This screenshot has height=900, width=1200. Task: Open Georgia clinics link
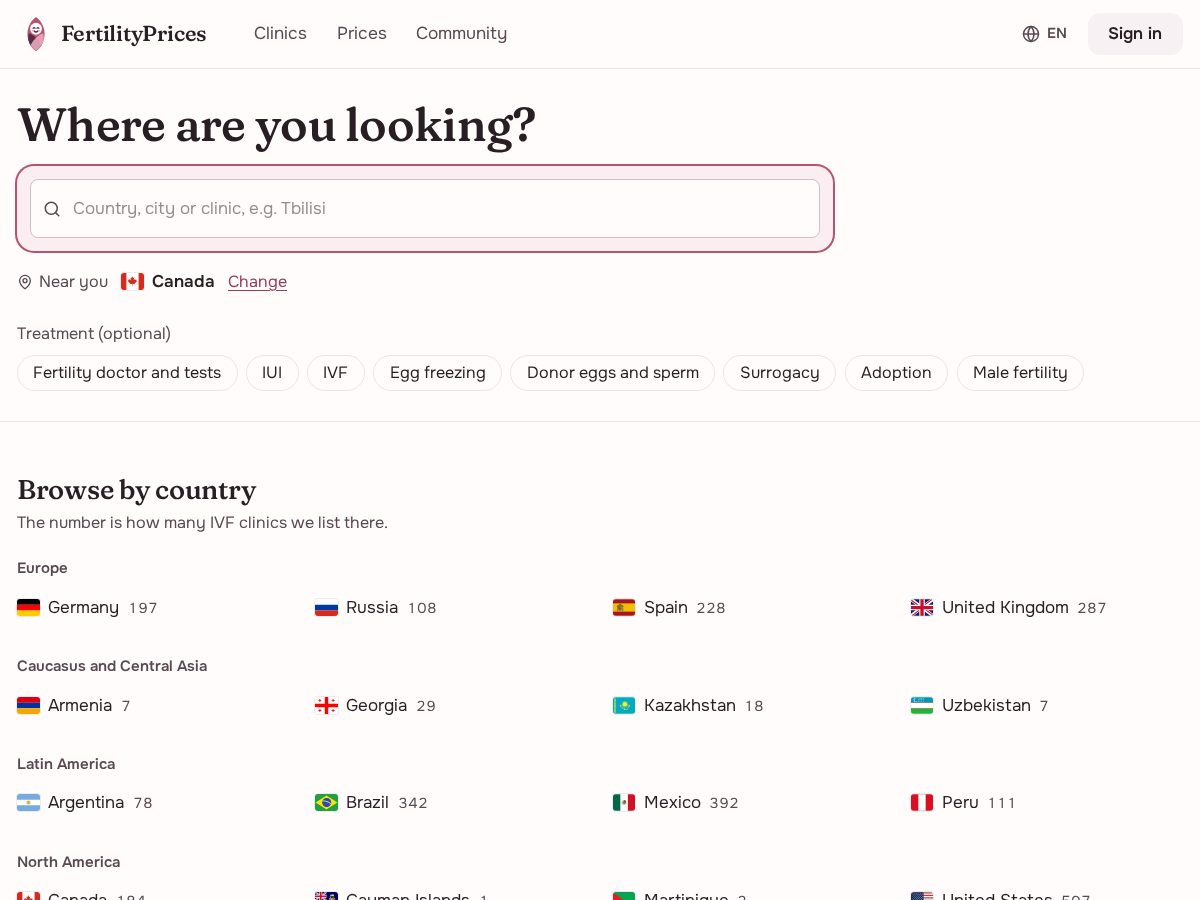[x=375, y=706]
